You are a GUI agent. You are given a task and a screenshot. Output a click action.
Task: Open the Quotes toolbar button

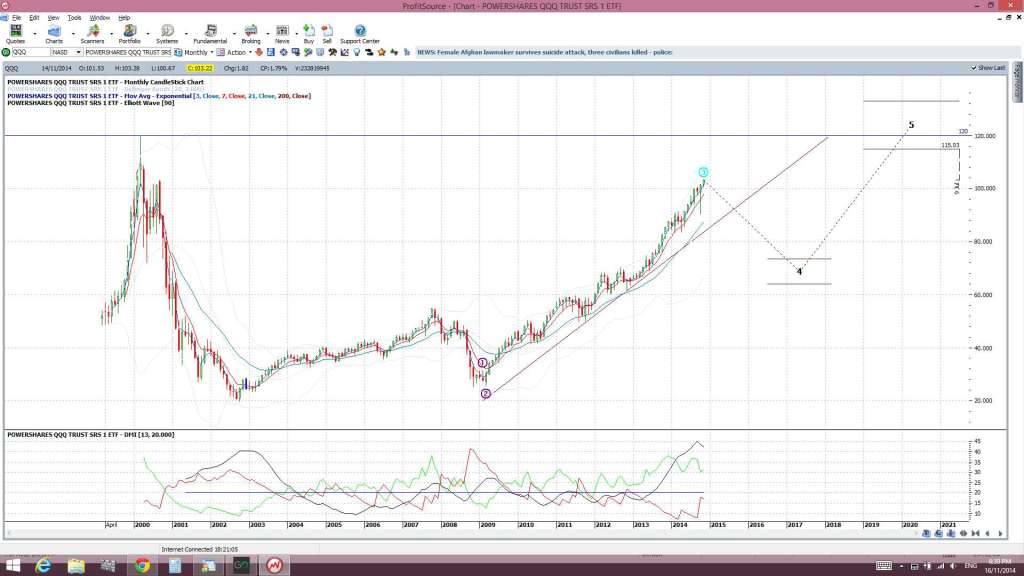[x=15, y=33]
